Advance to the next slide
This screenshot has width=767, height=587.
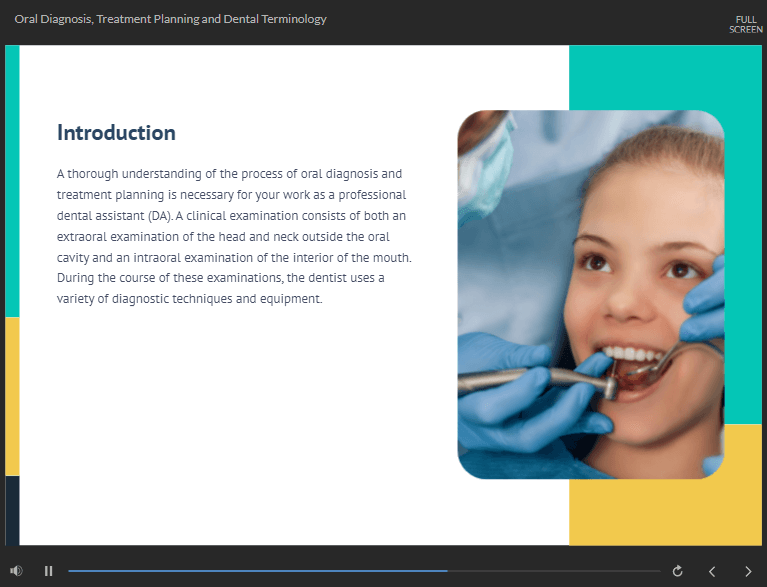[748, 571]
